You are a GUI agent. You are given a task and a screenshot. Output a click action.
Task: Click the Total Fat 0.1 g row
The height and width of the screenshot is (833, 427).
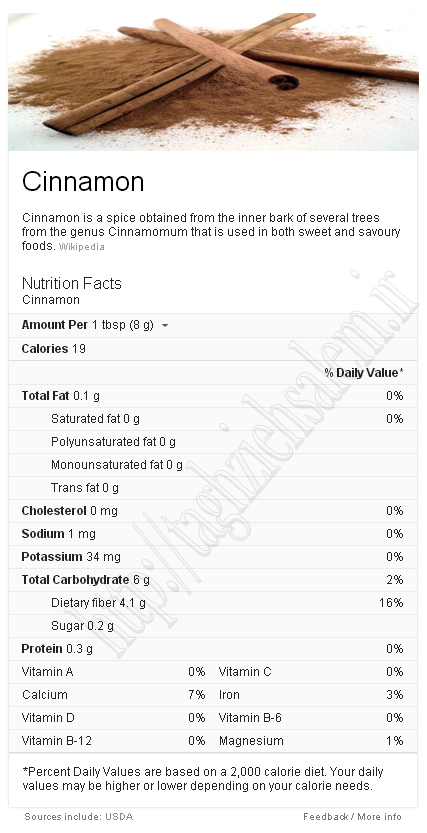(x=213, y=396)
